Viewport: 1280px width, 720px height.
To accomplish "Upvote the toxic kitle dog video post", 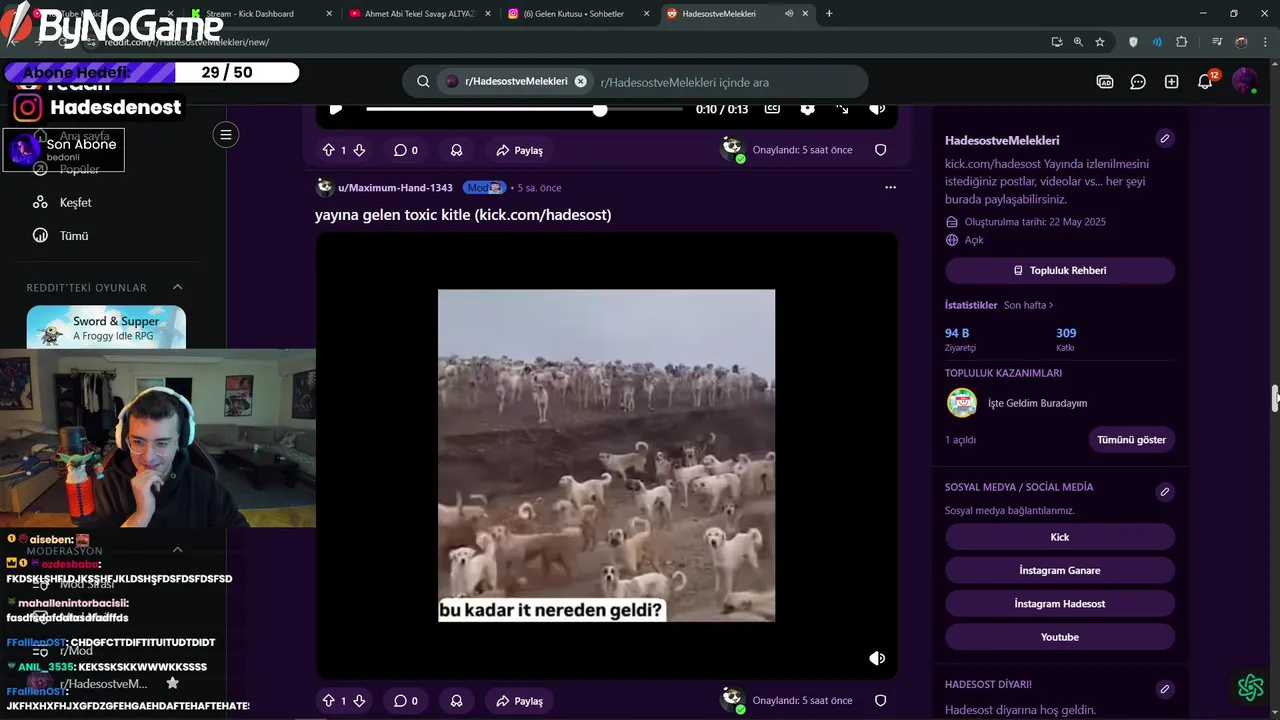I will click(x=328, y=701).
